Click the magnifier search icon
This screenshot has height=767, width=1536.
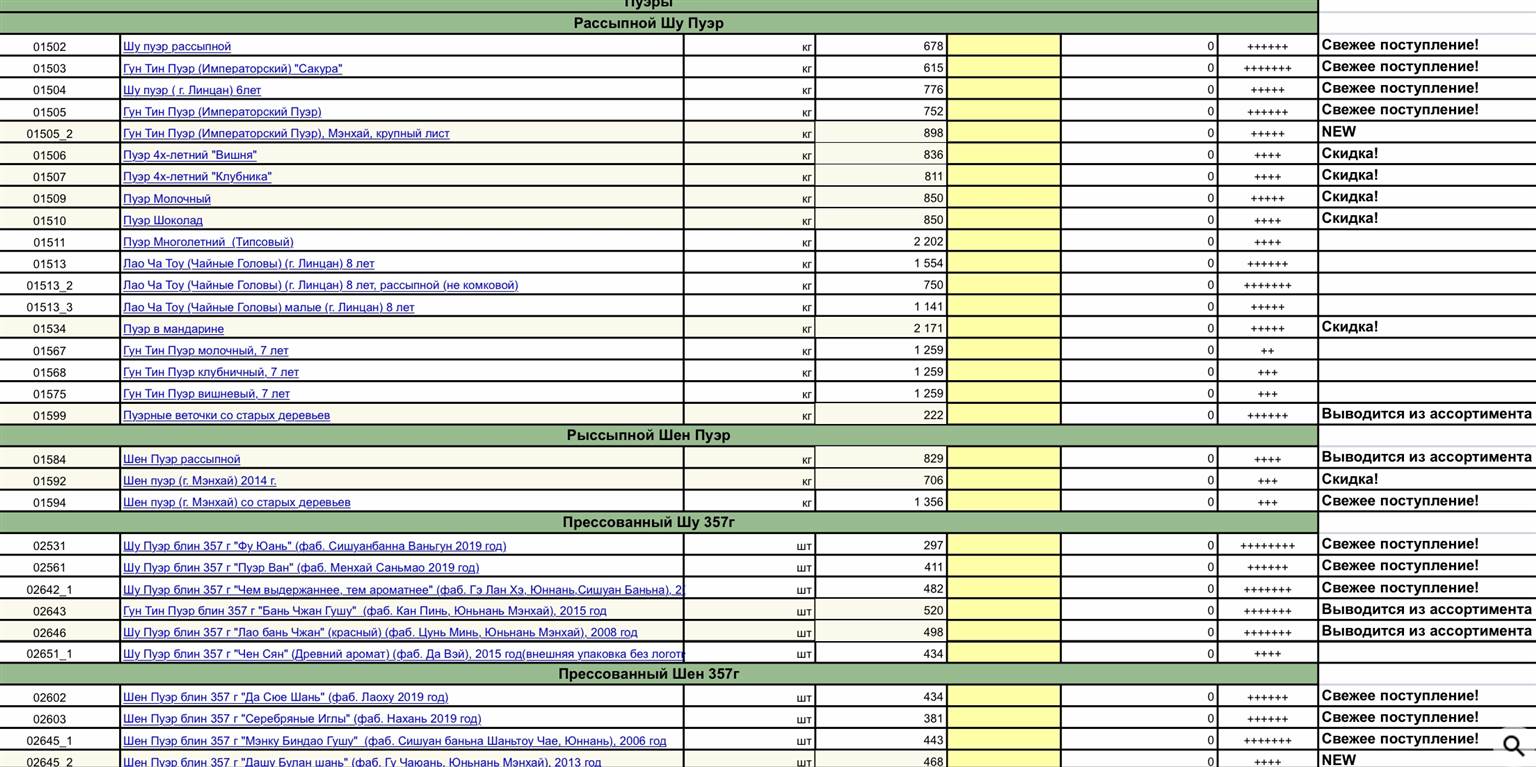coord(1513,745)
